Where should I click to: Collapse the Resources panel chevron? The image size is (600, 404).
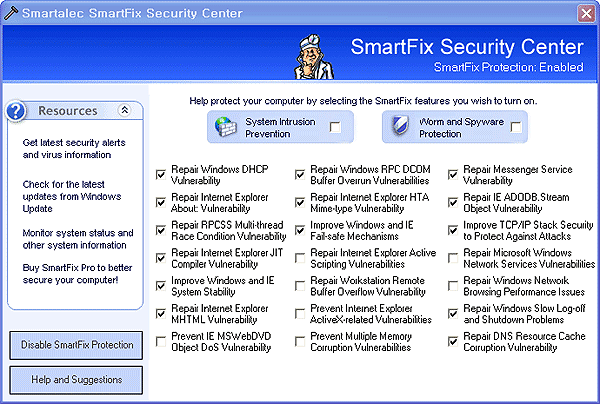(x=124, y=110)
